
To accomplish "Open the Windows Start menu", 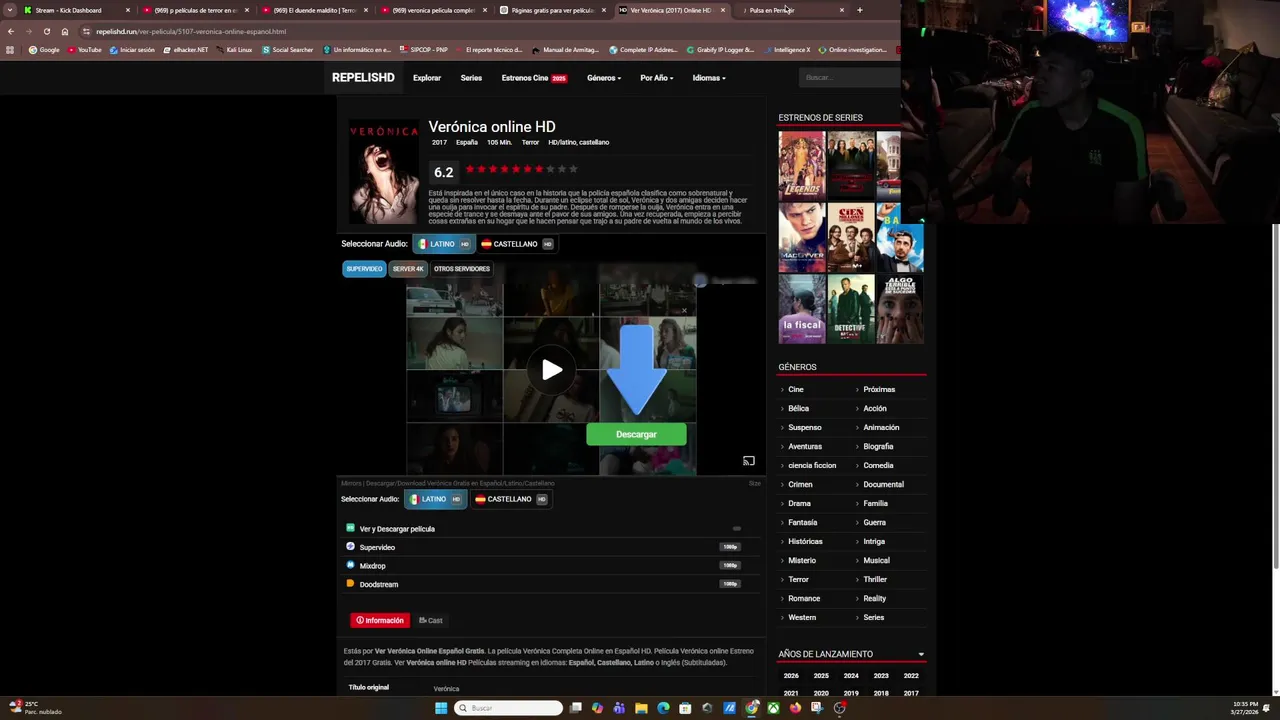I will coord(441,708).
